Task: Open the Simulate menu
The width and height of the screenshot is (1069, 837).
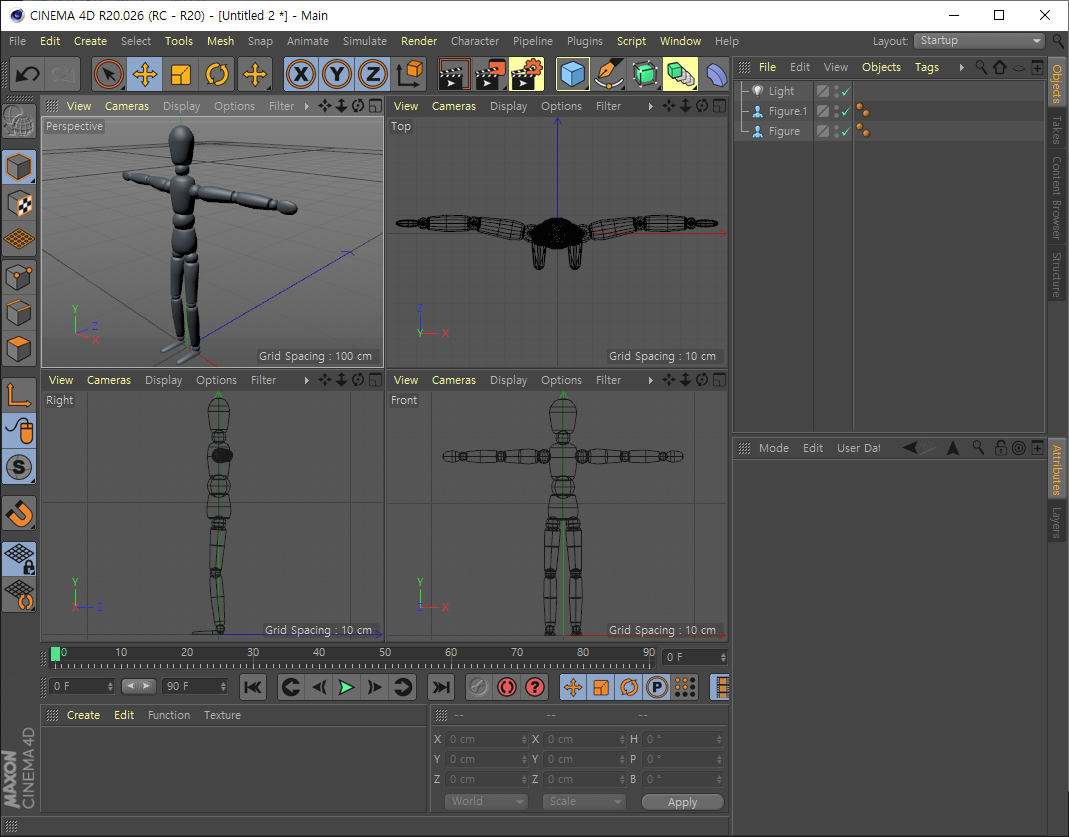Action: coord(365,41)
